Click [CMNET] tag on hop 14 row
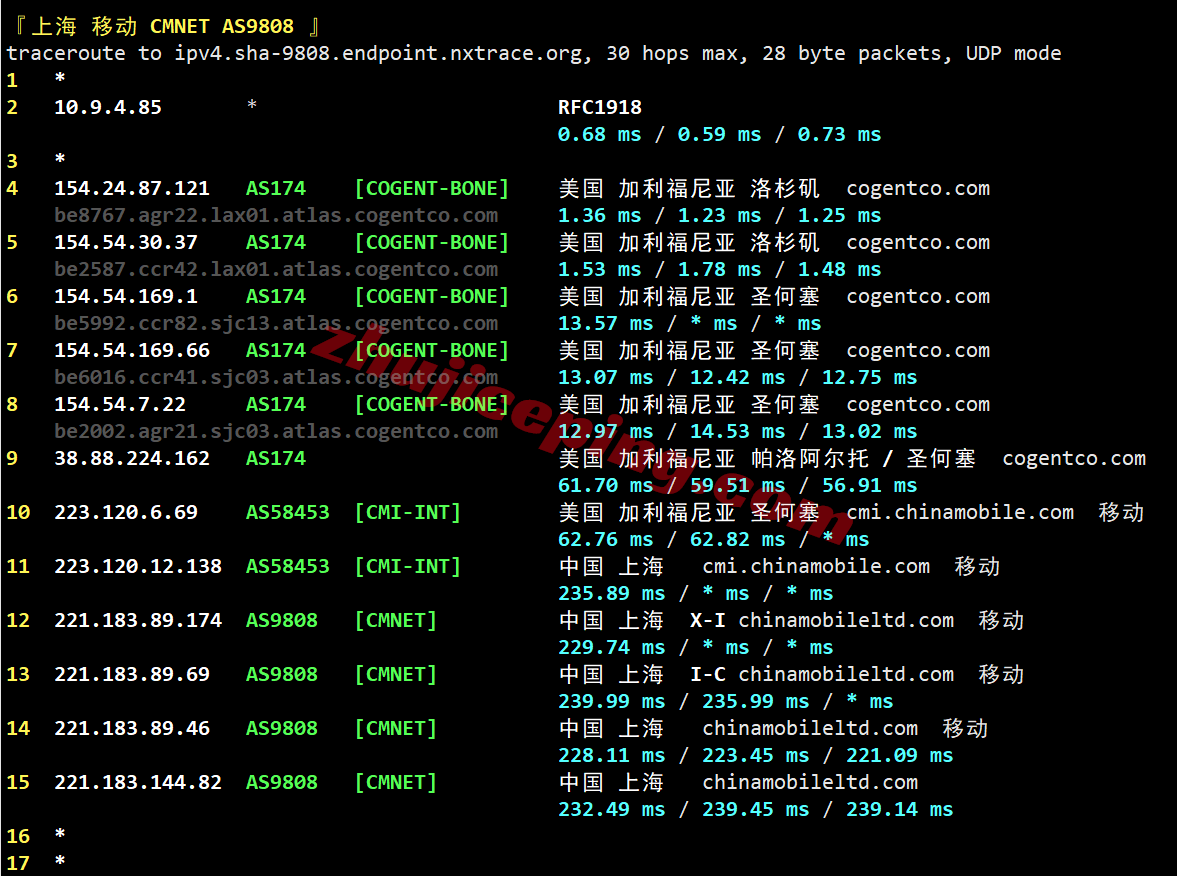Viewport: 1177px width, 876px height. [396, 729]
